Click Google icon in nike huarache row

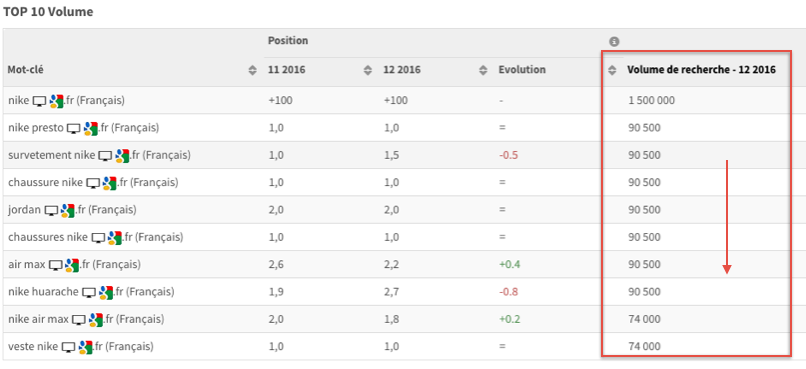[106, 292]
